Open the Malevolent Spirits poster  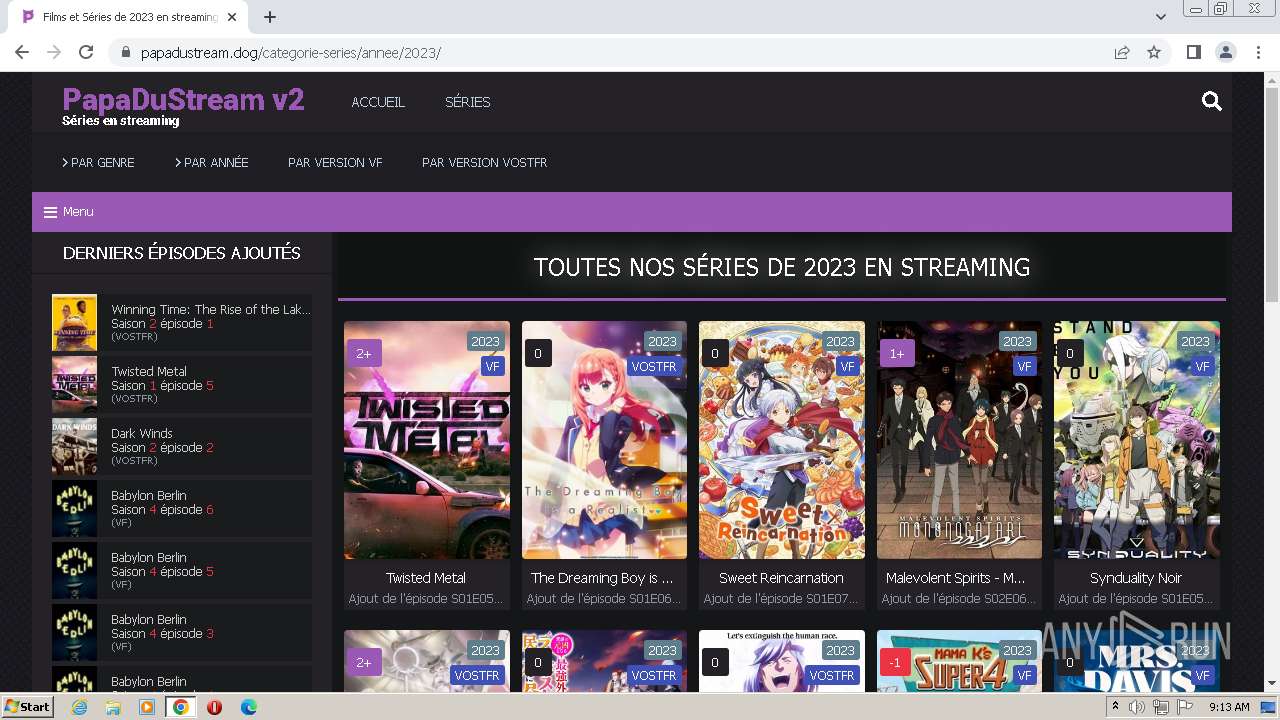pos(959,439)
